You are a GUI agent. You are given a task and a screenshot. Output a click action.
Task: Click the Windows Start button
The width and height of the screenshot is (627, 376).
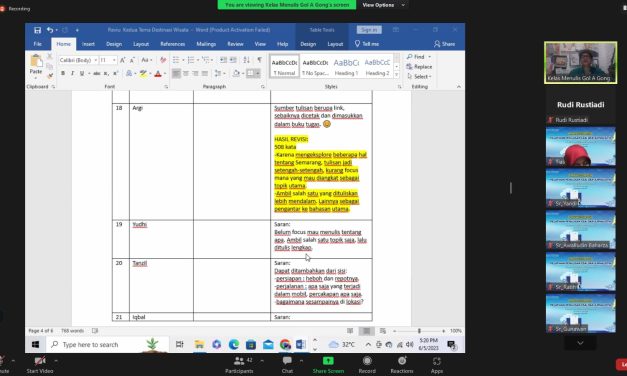click(35, 344)
